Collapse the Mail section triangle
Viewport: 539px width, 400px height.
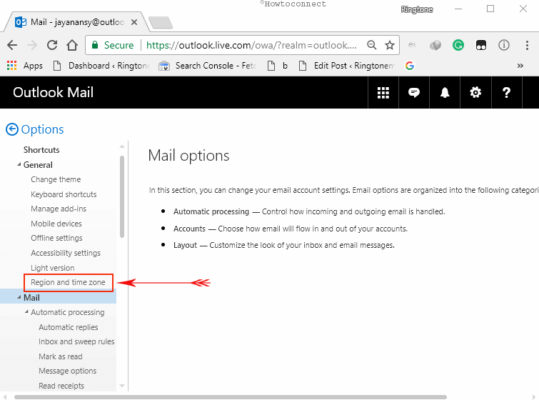pos(19,297)
